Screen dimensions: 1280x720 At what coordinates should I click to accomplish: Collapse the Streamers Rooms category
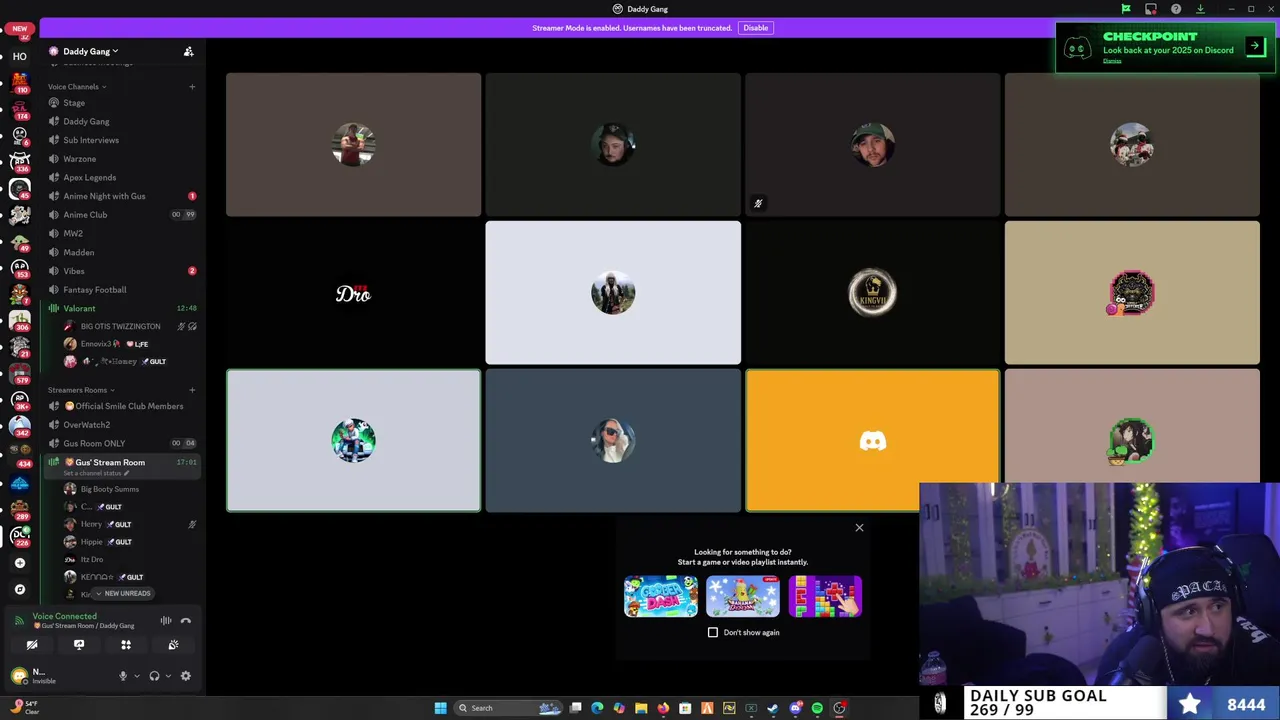[80, 390]
